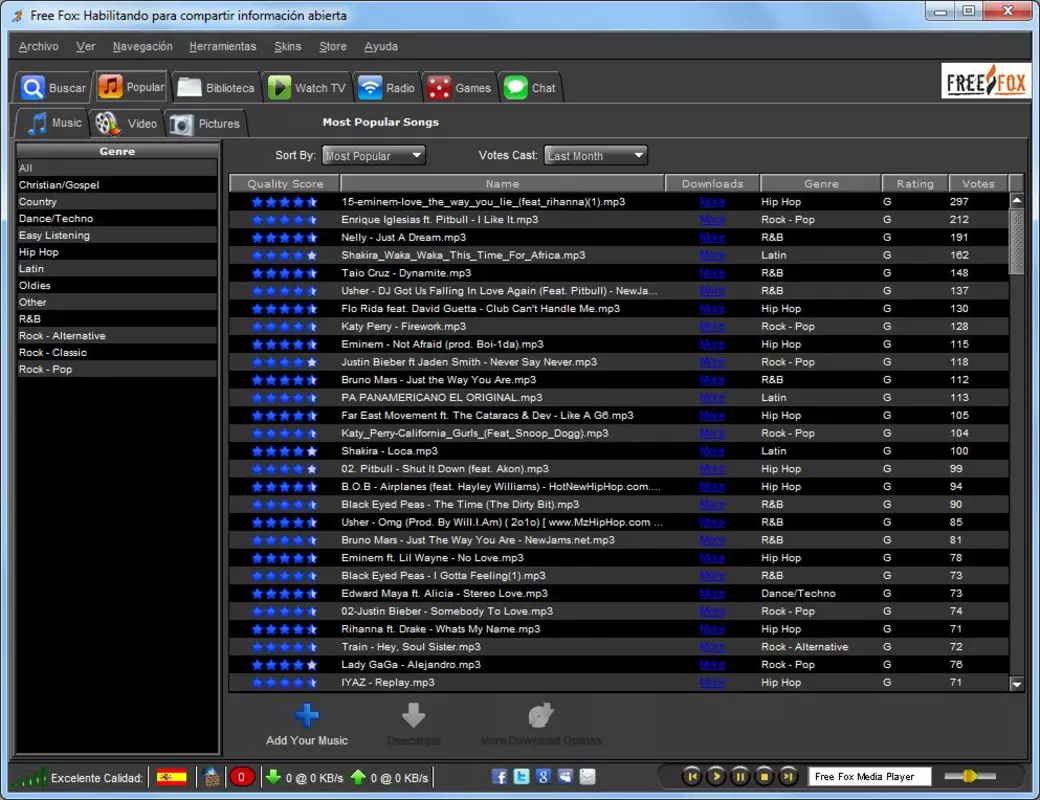Click the song list scroll up arrow
1040x800 pixels.
(x=1016, y=200)
